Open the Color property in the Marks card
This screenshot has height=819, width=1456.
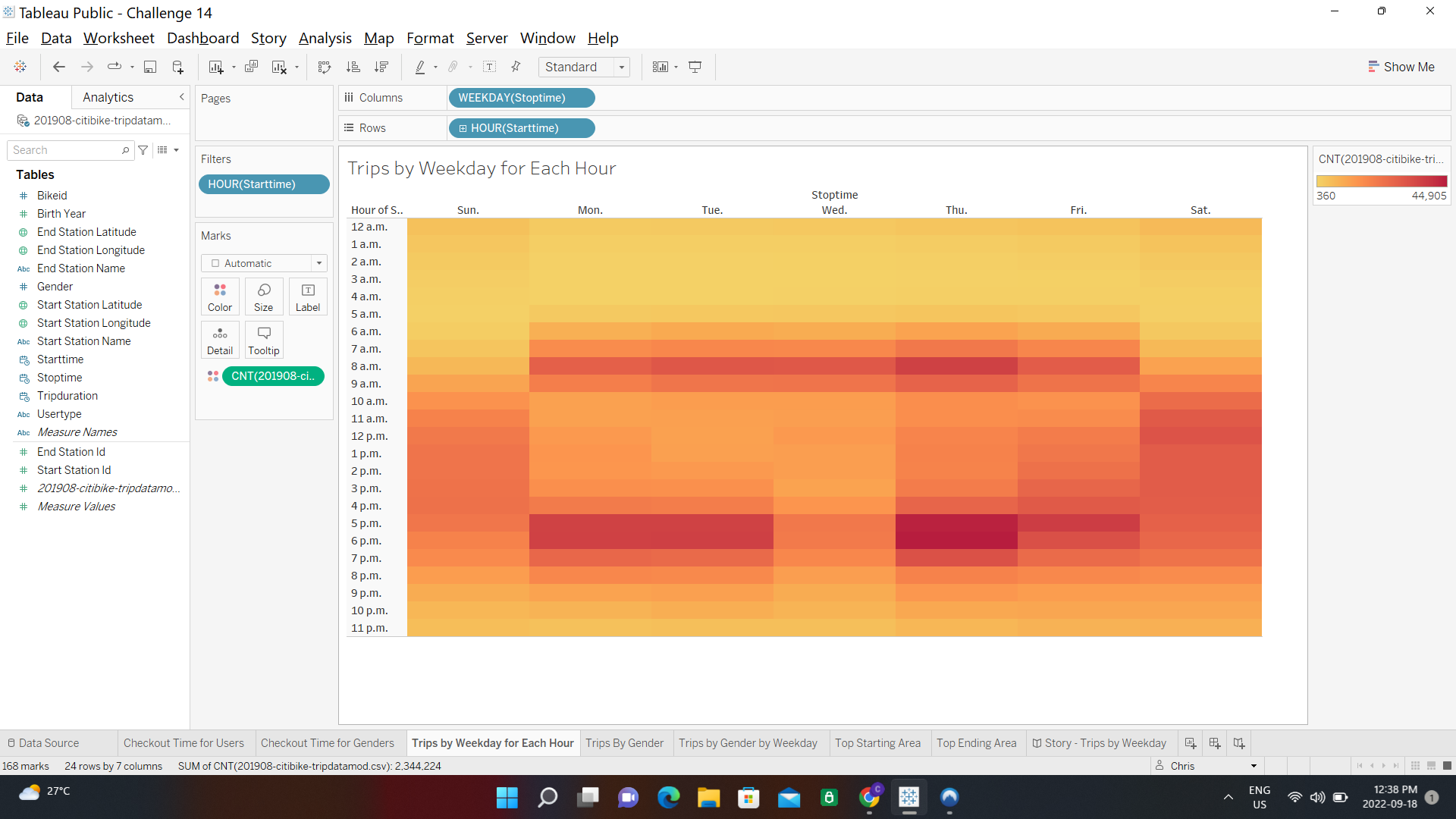(x=219, y=297)
